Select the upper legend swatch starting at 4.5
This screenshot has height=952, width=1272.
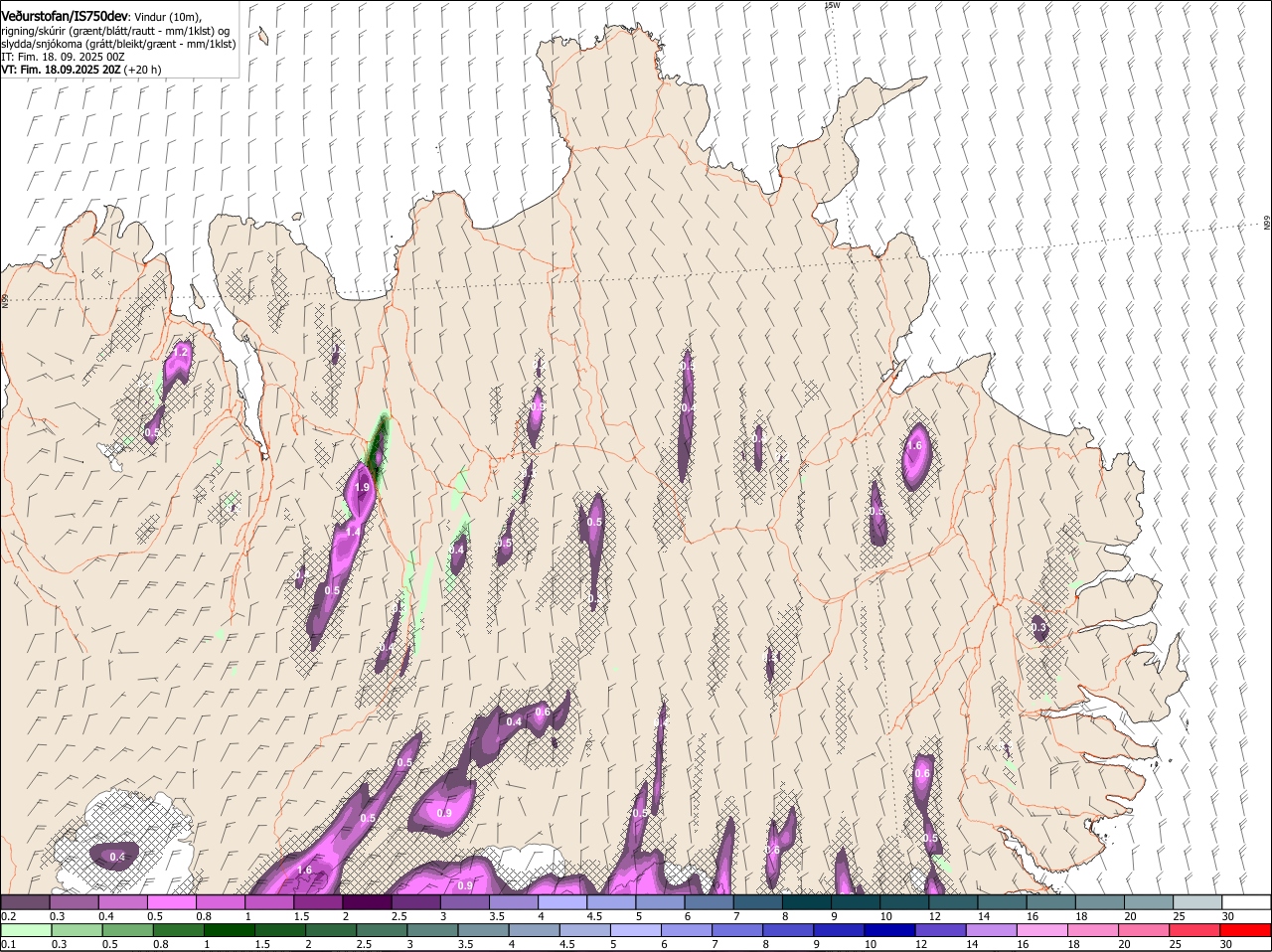[610, 902]
